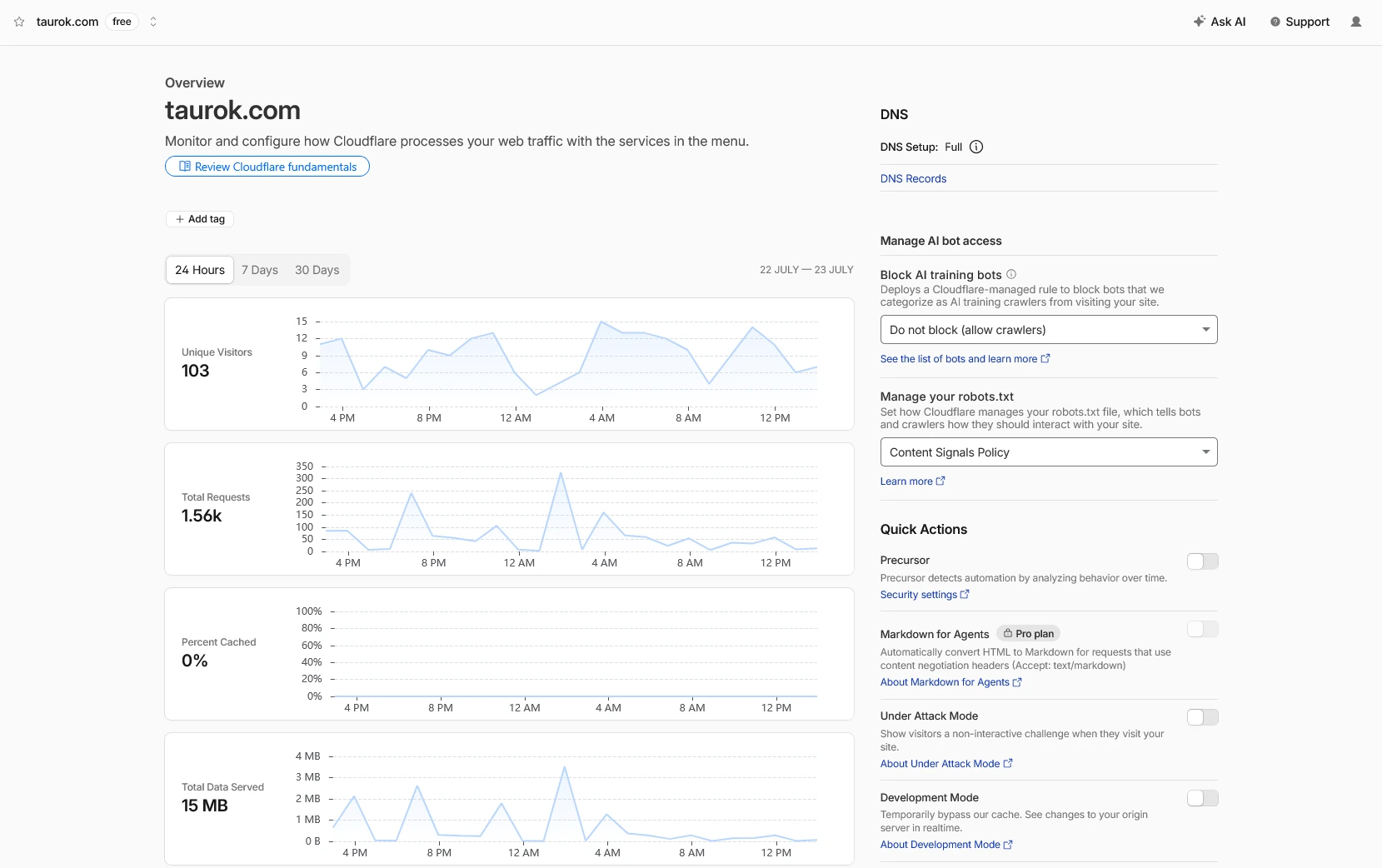Click the taurok.com name in the top bar
Image resolution: width=1382 pixels, height=868 pixels.
point(67,22)
